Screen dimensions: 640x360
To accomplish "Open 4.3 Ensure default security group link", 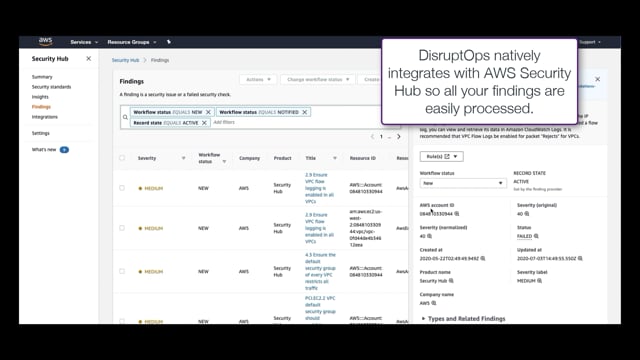I will 320,271.
